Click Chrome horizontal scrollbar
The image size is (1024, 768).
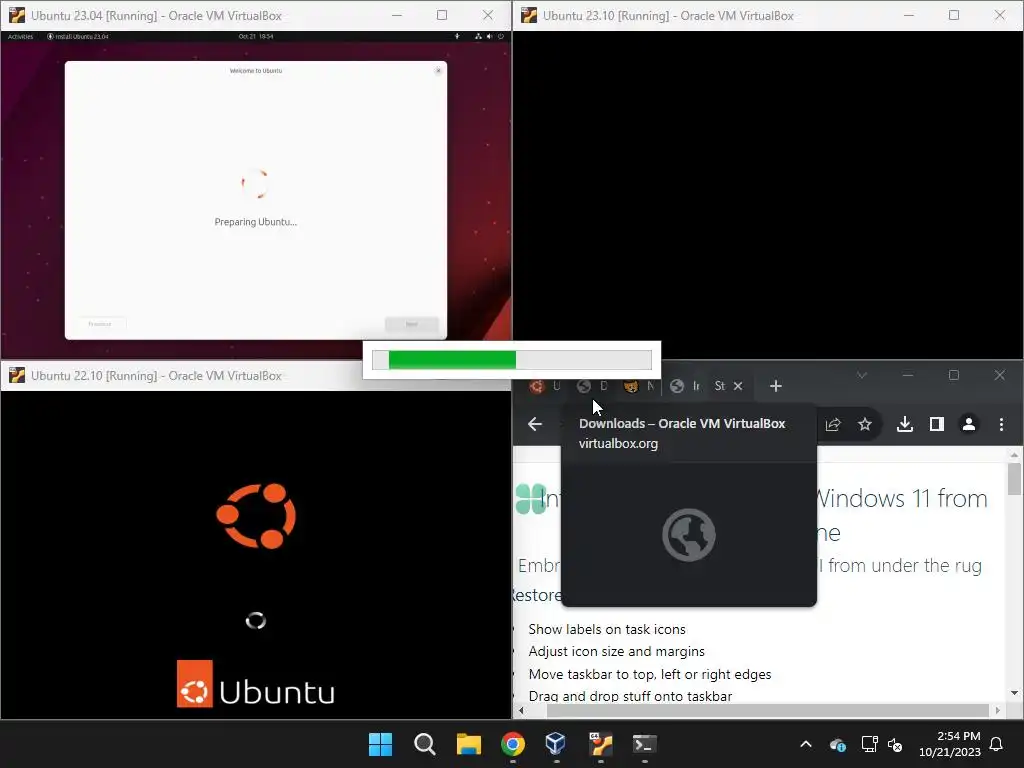point(767,710)
